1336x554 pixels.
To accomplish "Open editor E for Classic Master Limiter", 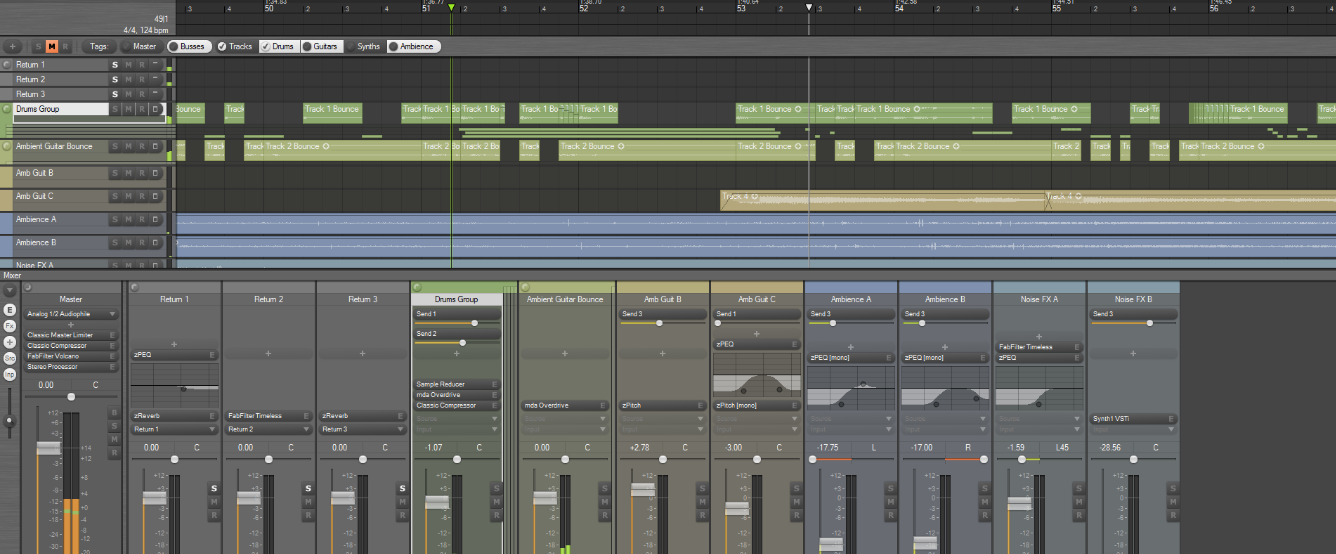I will pyautogui.click(x=113, y=335).
